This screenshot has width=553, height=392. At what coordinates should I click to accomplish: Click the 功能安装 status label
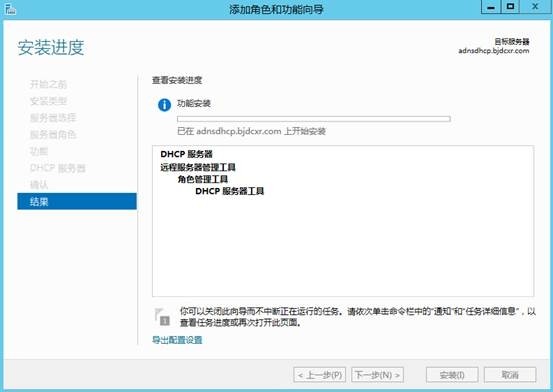tap(194, 103)
